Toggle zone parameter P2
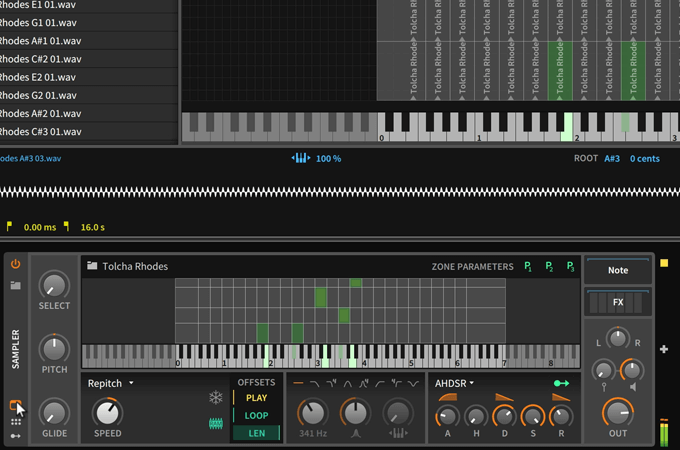The height and width of the screenshot is (450, 680). [549, 266]
